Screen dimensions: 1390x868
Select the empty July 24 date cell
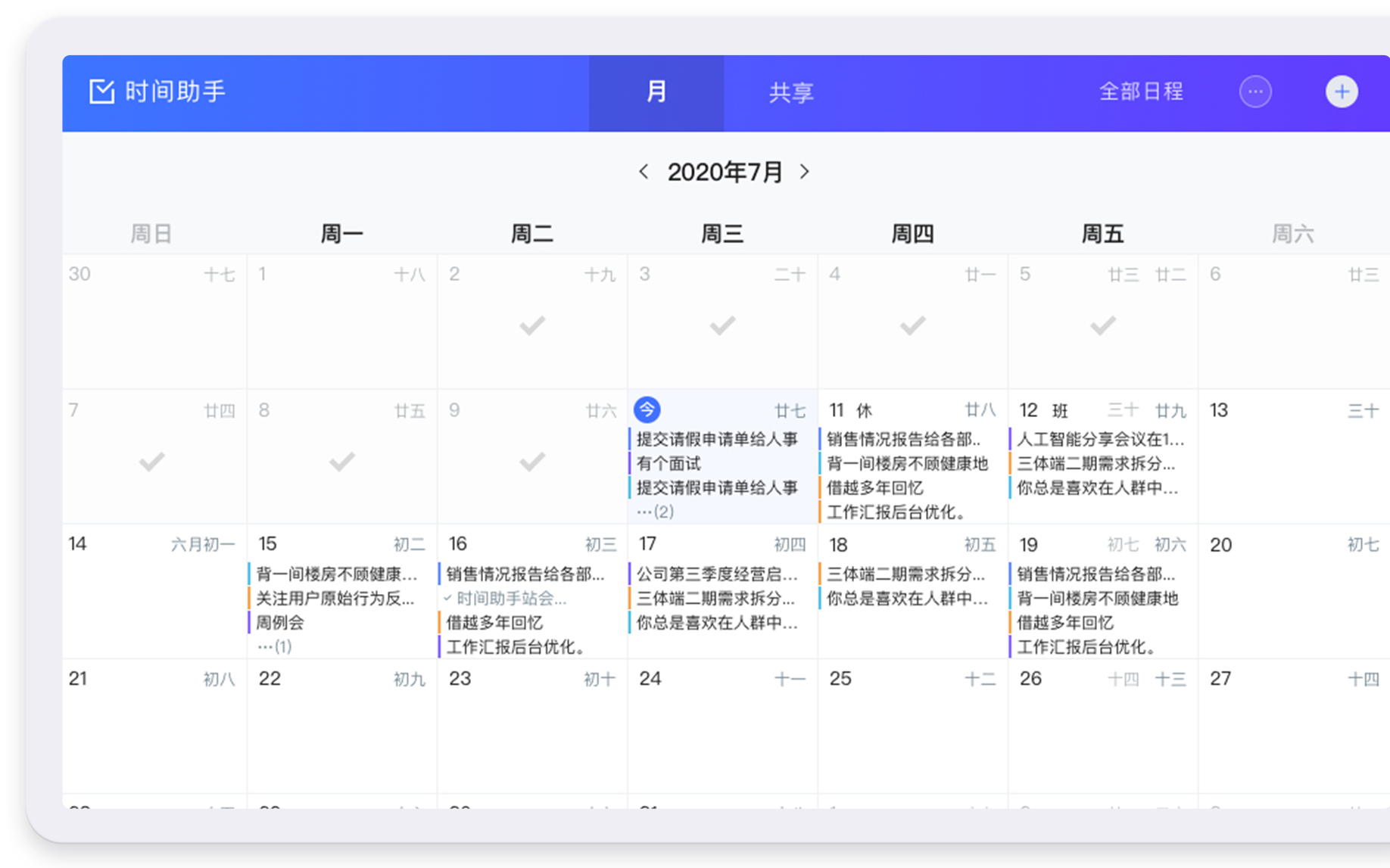[722, 734]
